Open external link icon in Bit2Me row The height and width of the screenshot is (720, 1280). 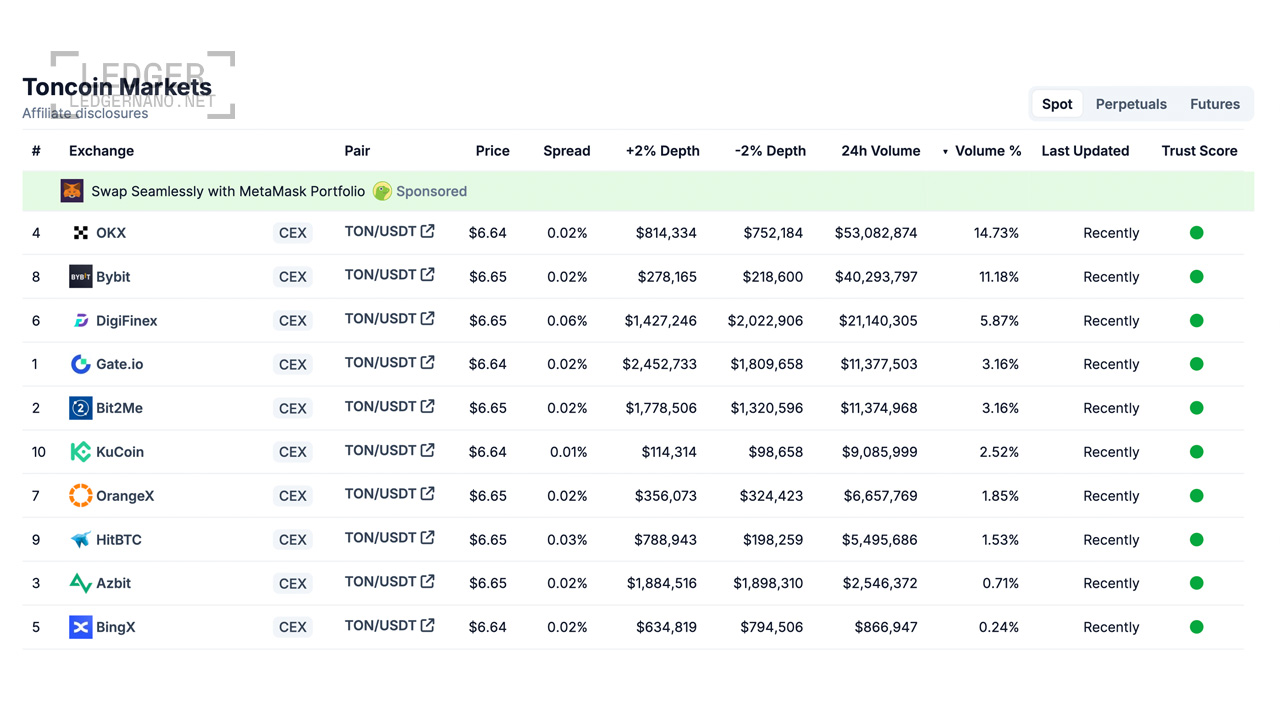[x=428, y=406]
